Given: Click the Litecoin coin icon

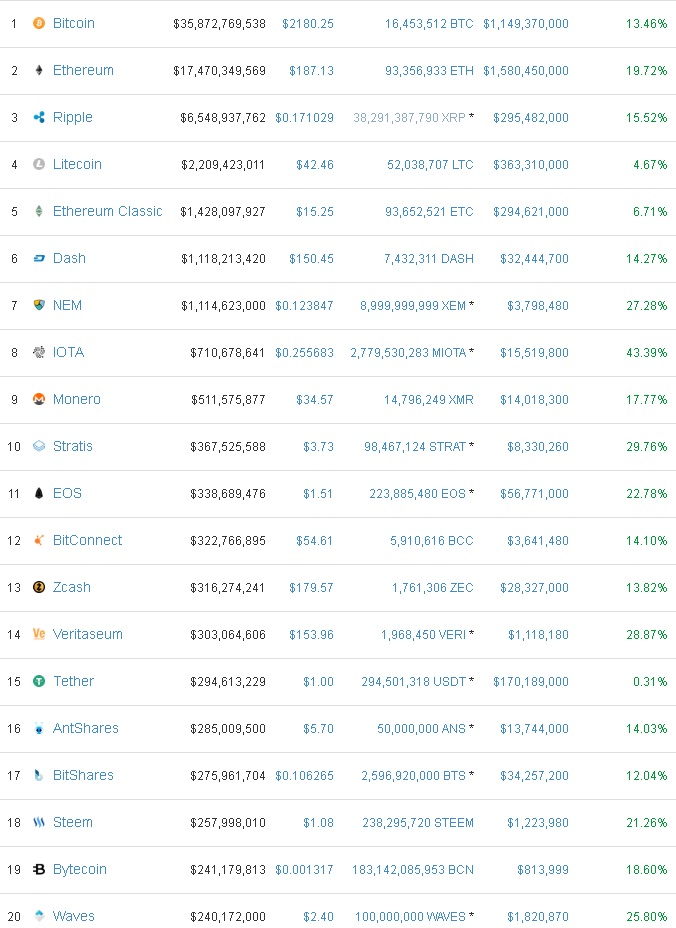Looking at the screenshot, I should 39,164.
